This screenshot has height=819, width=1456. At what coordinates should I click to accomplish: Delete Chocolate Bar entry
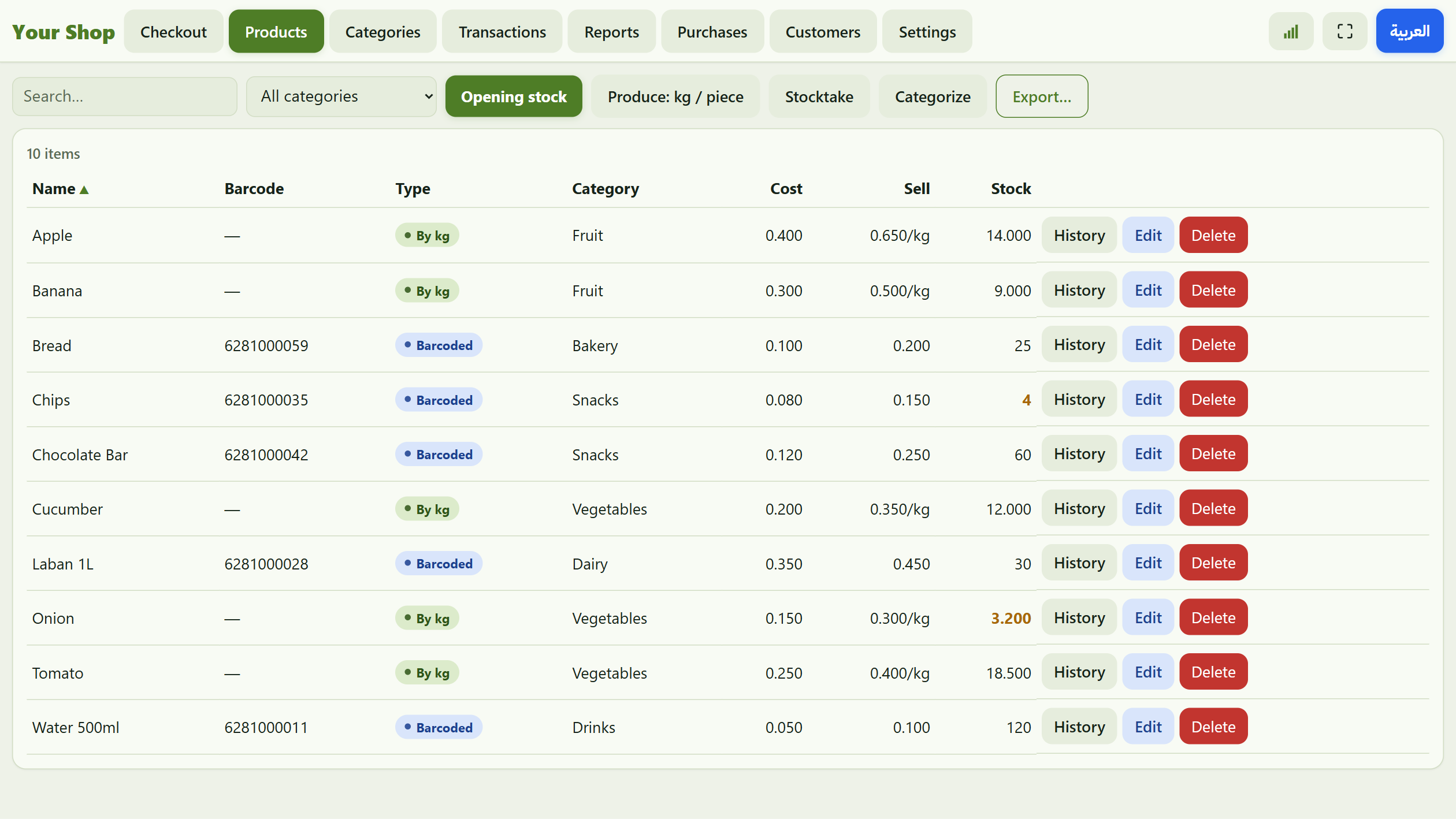point(1213,453)
